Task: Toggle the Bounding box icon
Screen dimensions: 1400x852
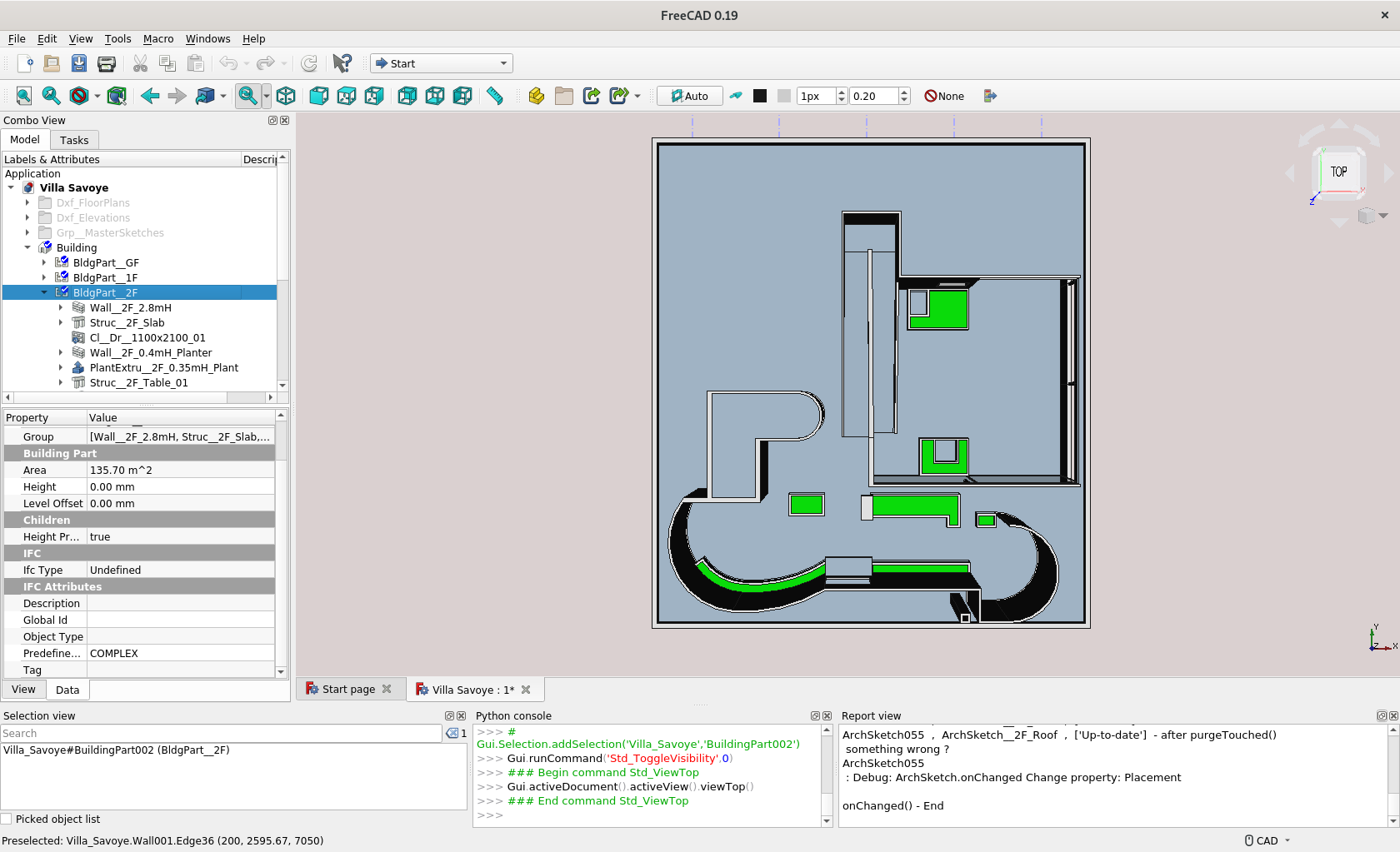Action: [x=117, y=96]
